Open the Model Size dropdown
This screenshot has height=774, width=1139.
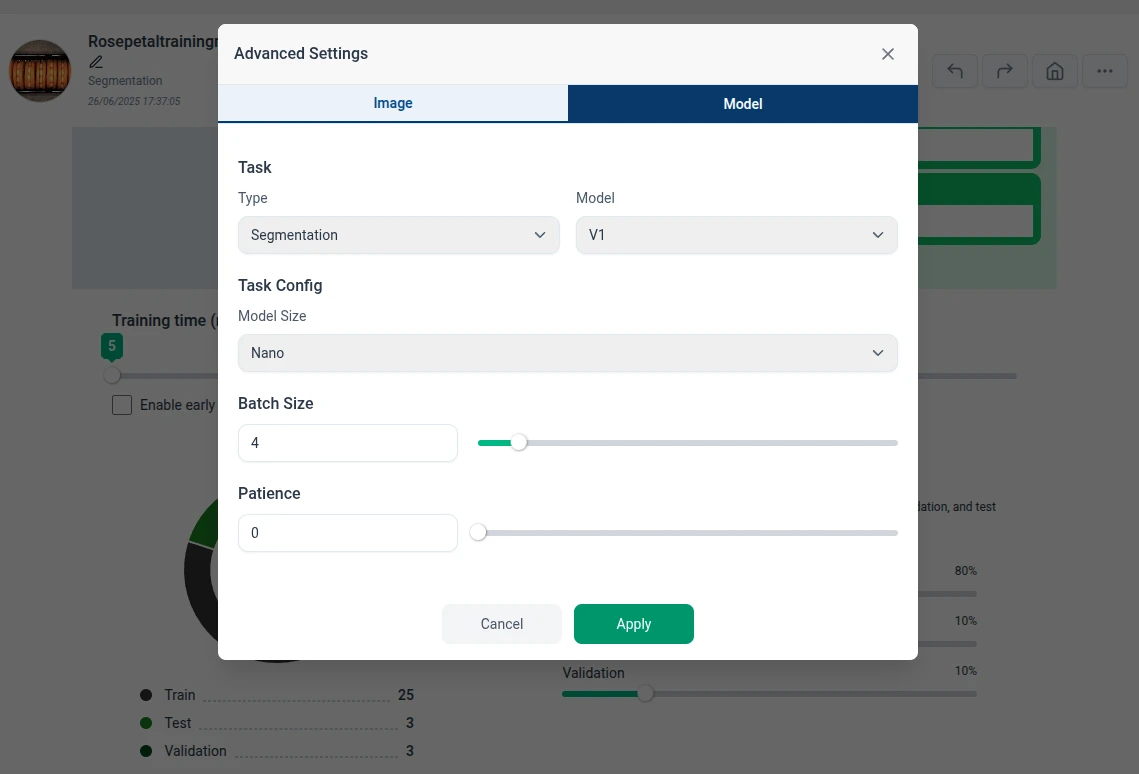point(567,353)
